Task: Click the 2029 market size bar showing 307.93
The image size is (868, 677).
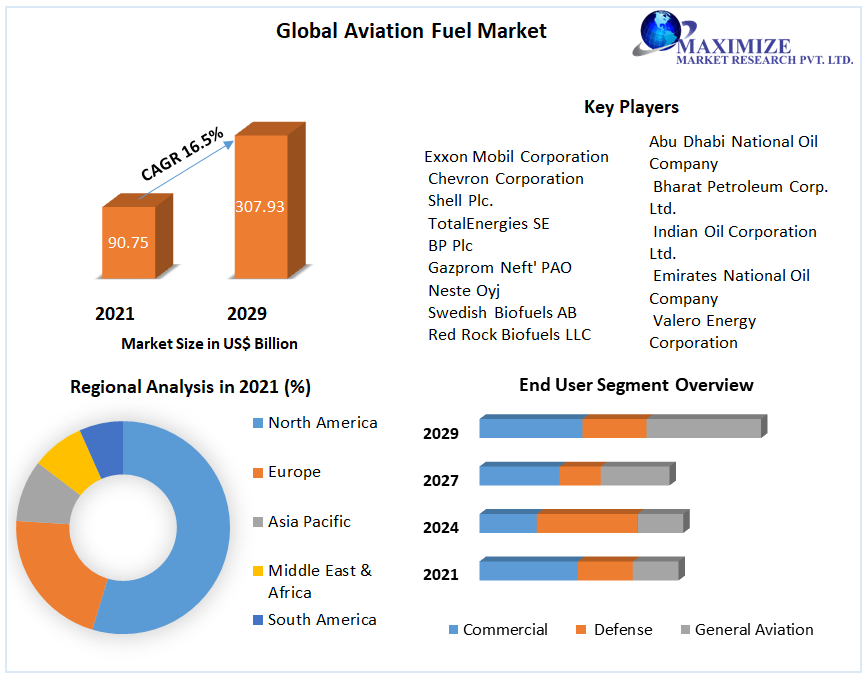Action: pos(259,207)
